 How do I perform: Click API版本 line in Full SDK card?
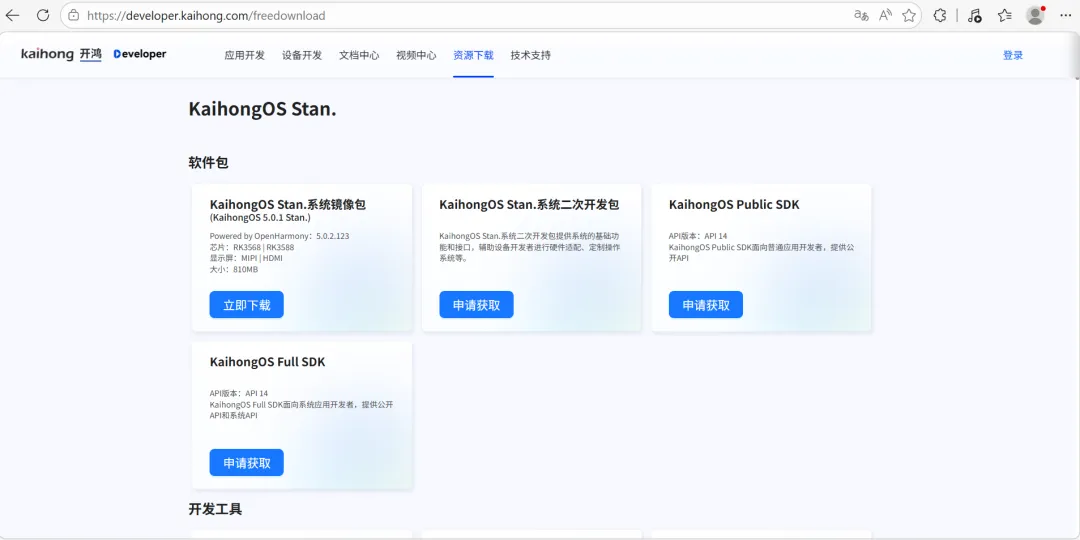click(x=238, y=393)
